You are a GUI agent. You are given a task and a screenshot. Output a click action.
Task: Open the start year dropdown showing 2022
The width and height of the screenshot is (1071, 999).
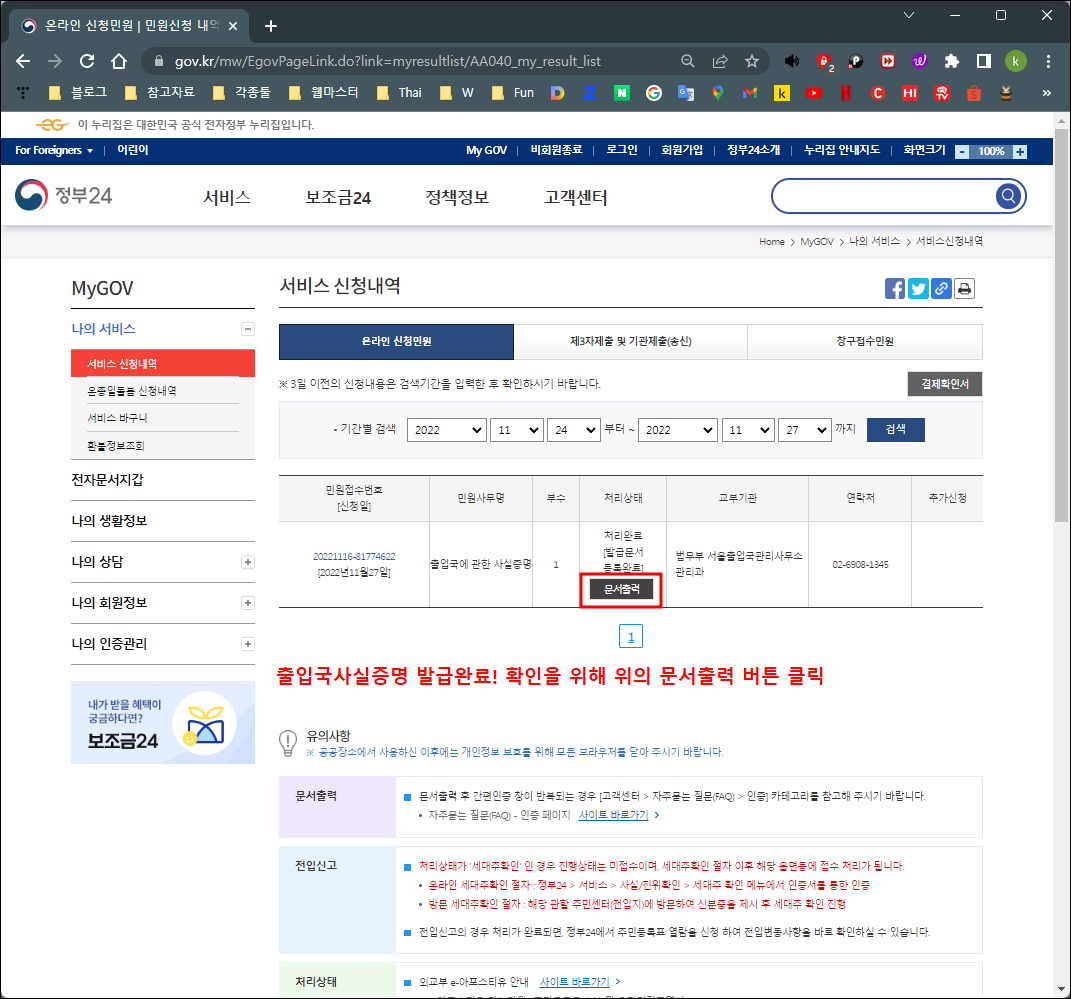[x=447, y=429]
